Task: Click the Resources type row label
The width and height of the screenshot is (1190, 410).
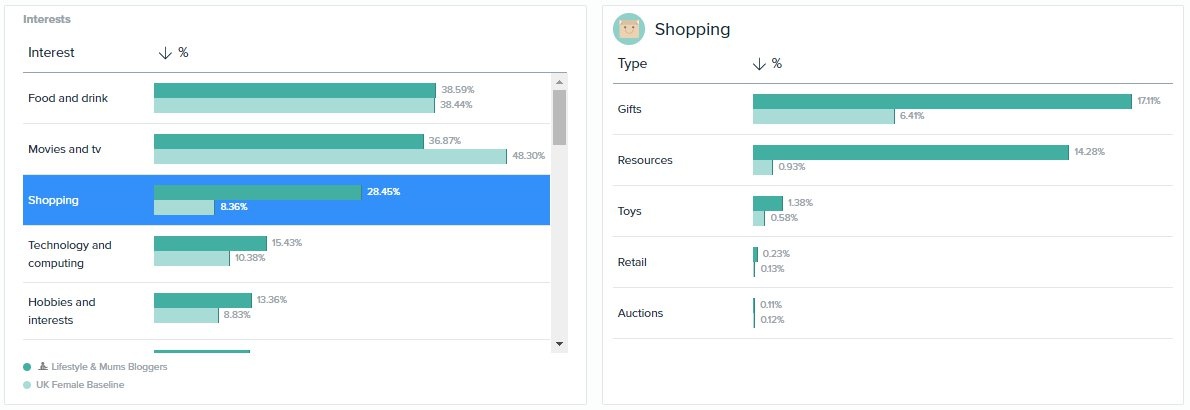Action: pos(645,160)
